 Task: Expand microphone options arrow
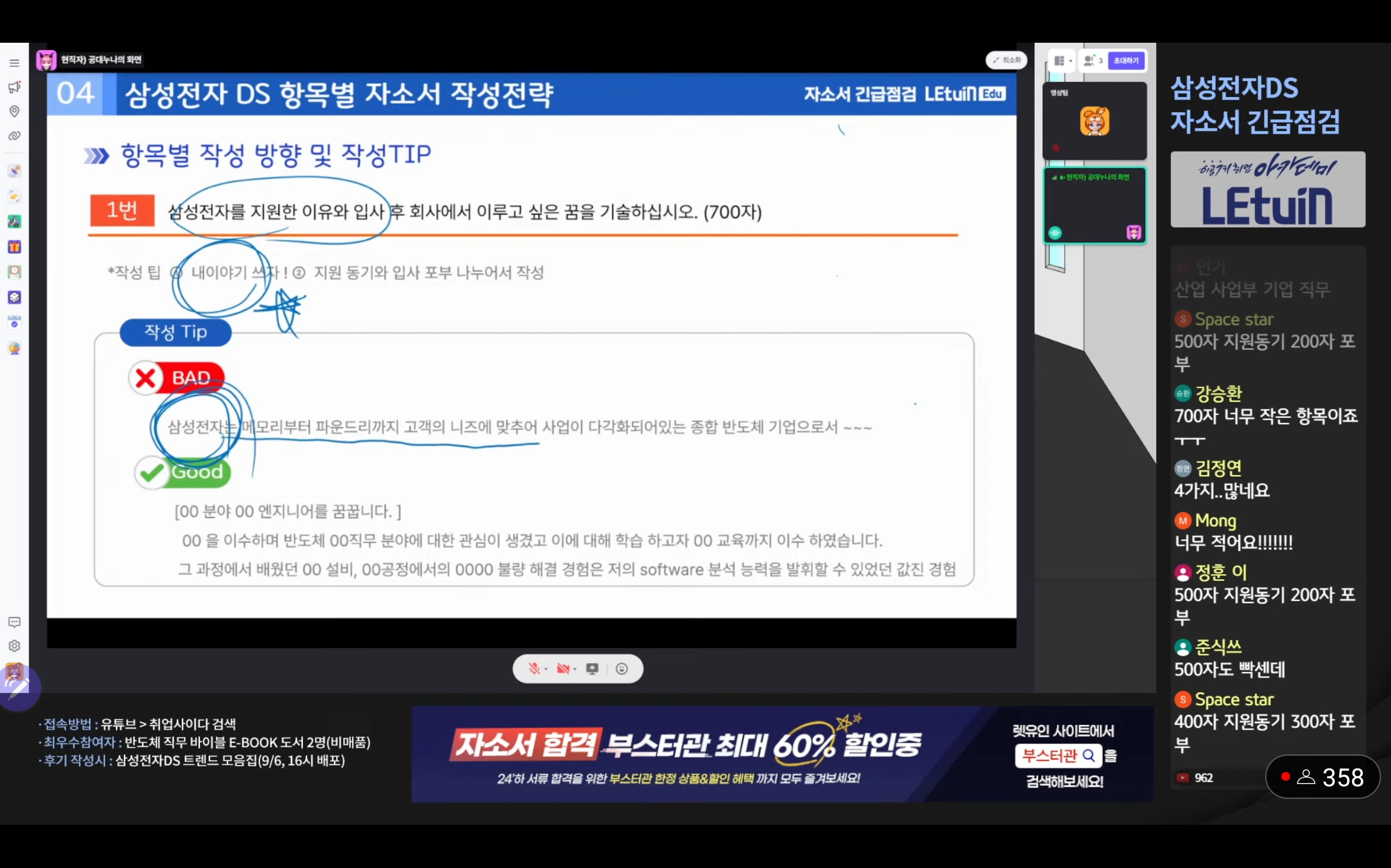546,669
